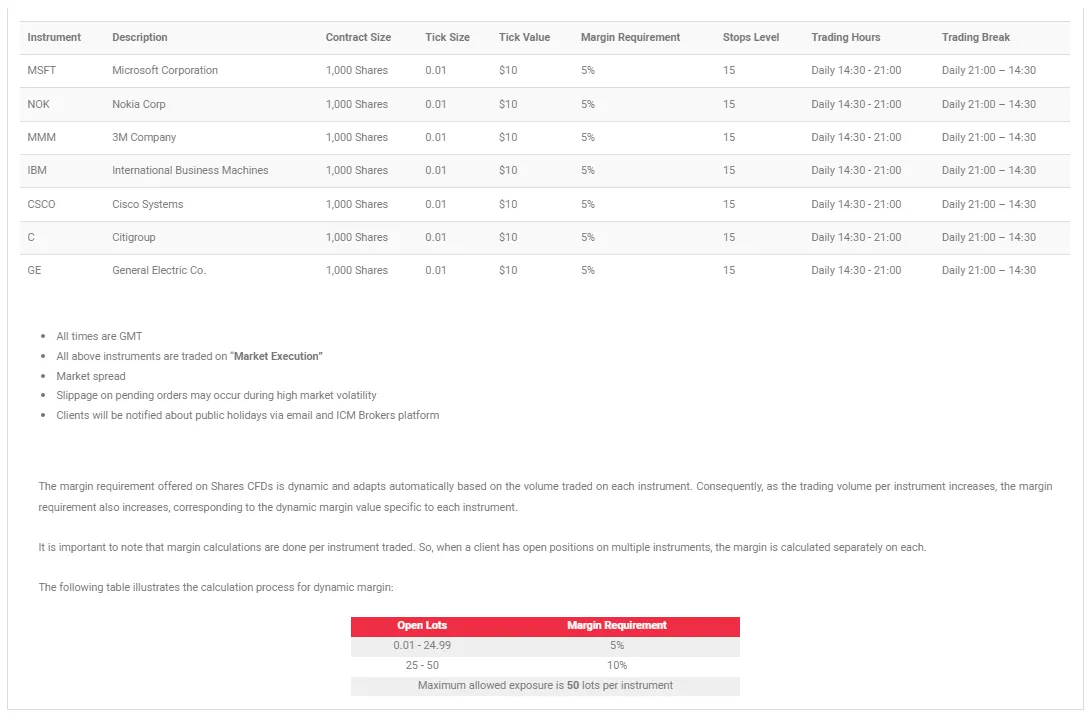The image size is (1090, 715).
Task: Select International Business Machines text
Action: click(190, 171)
